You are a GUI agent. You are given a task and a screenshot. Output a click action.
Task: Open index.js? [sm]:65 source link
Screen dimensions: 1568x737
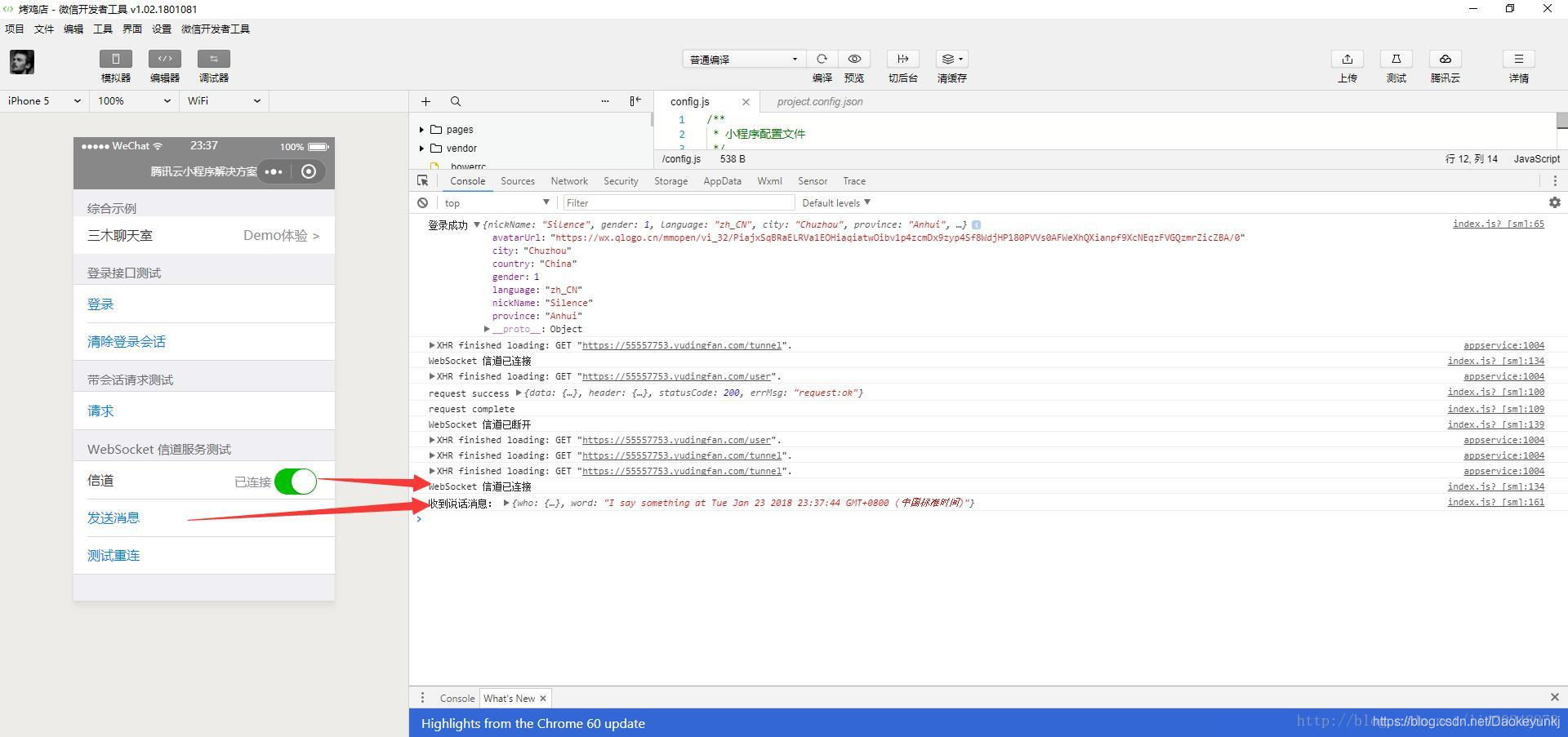pos(1499,224)
